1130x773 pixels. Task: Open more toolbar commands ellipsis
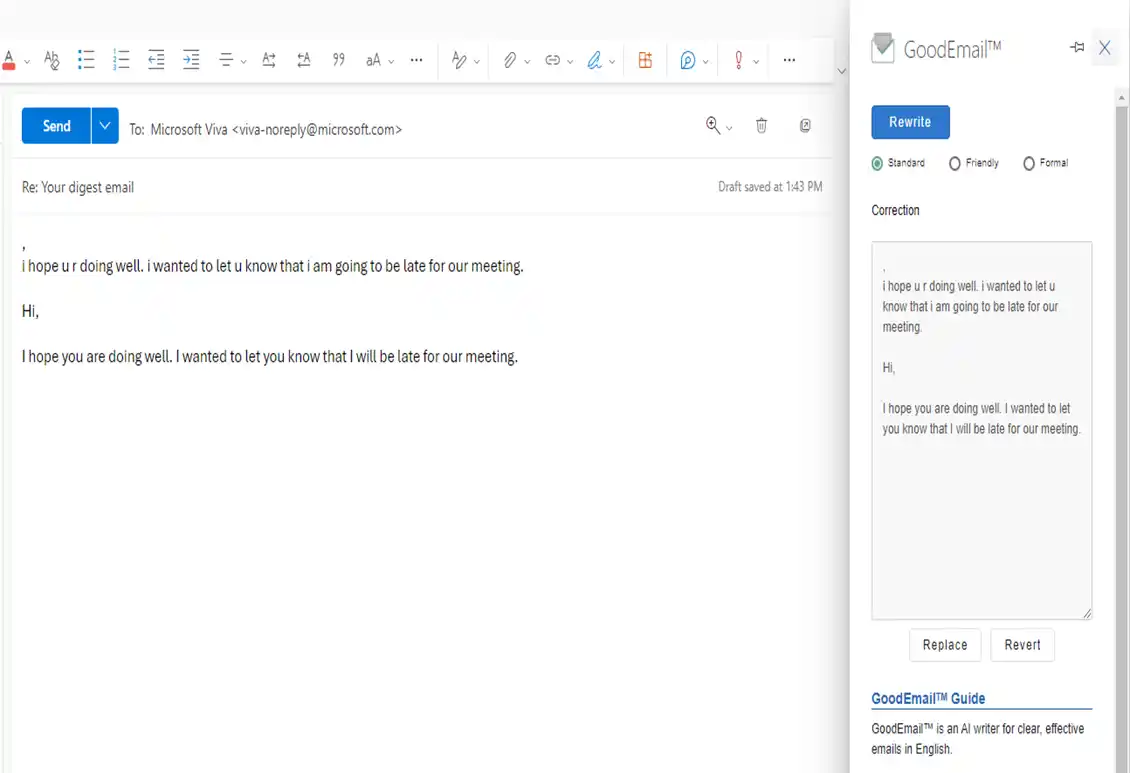[x=789, y=60]
